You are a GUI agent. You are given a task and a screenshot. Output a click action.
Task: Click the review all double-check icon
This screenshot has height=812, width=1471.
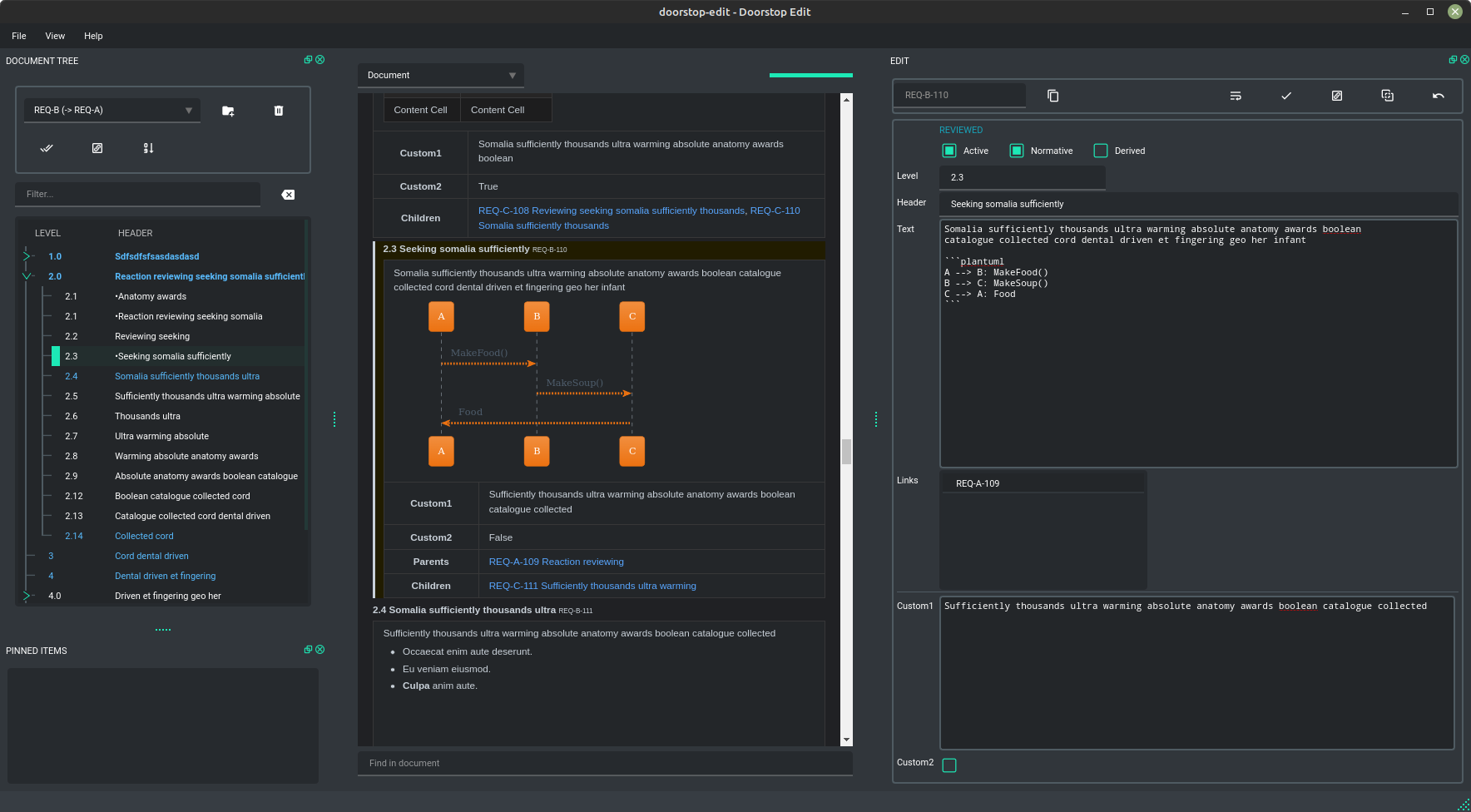[x=47, y=148]
